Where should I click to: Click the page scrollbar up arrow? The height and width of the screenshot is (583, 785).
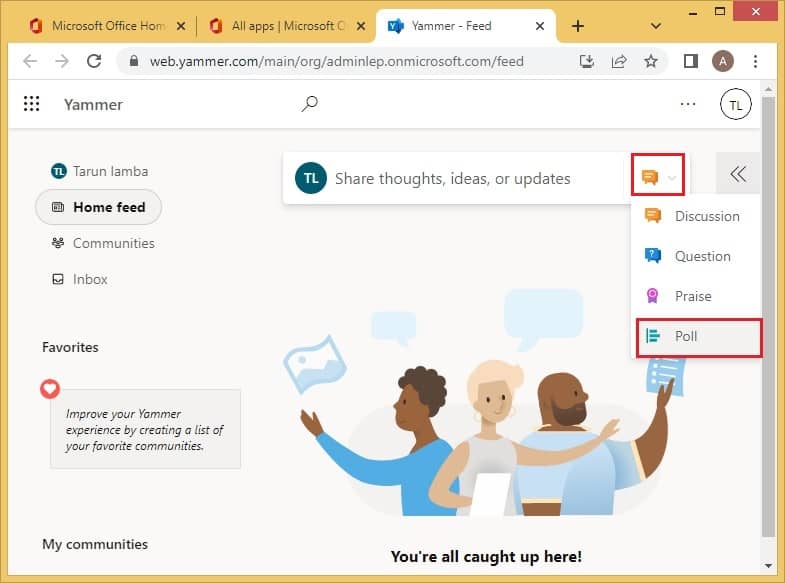click(x=768, y=89)
